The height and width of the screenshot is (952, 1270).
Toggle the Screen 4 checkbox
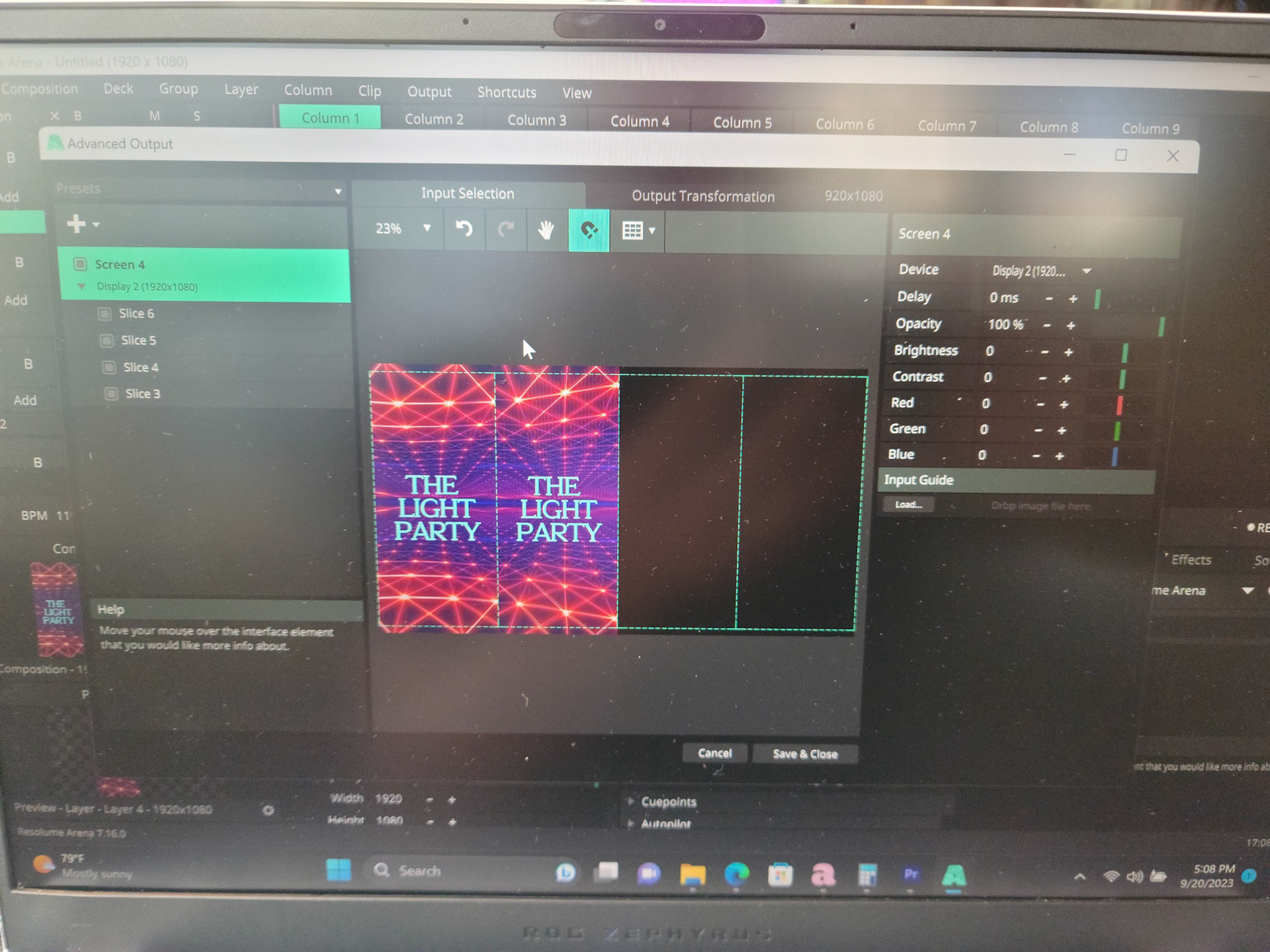point(81,264)
